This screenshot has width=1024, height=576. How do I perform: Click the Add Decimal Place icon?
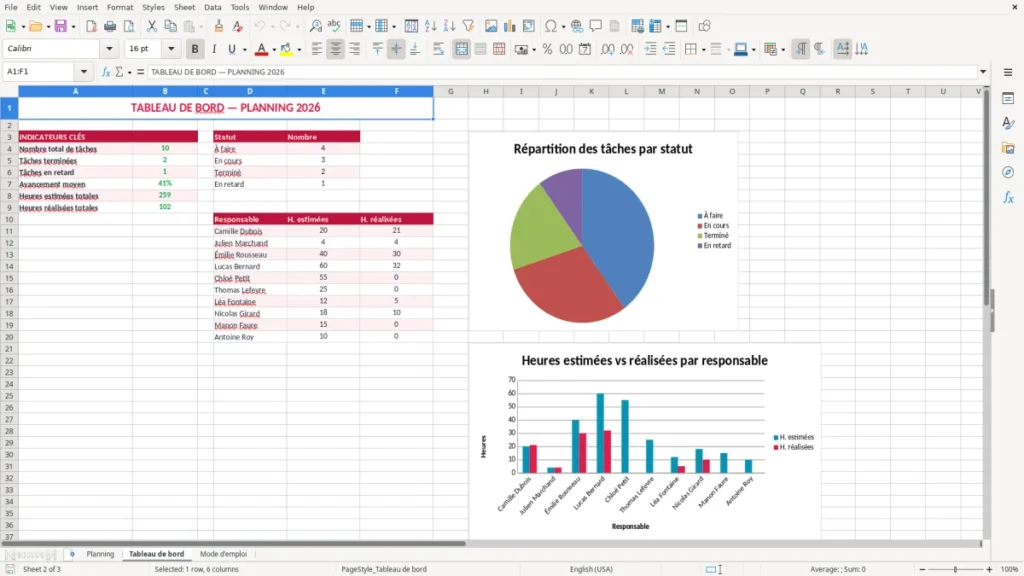tap(607, 49)
